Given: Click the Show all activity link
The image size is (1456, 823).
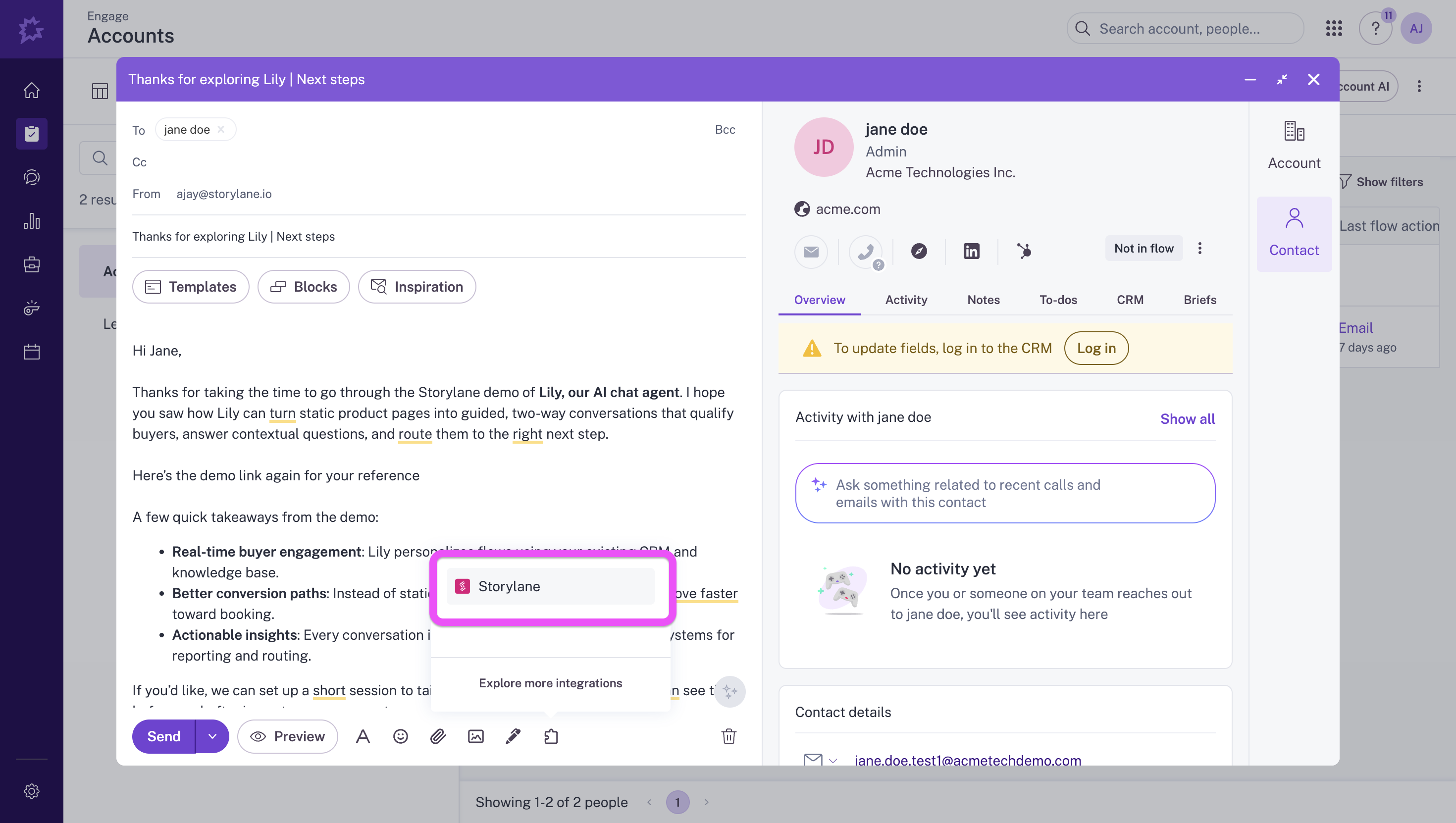Looking at the screenshot, I should click(1187, 419).
